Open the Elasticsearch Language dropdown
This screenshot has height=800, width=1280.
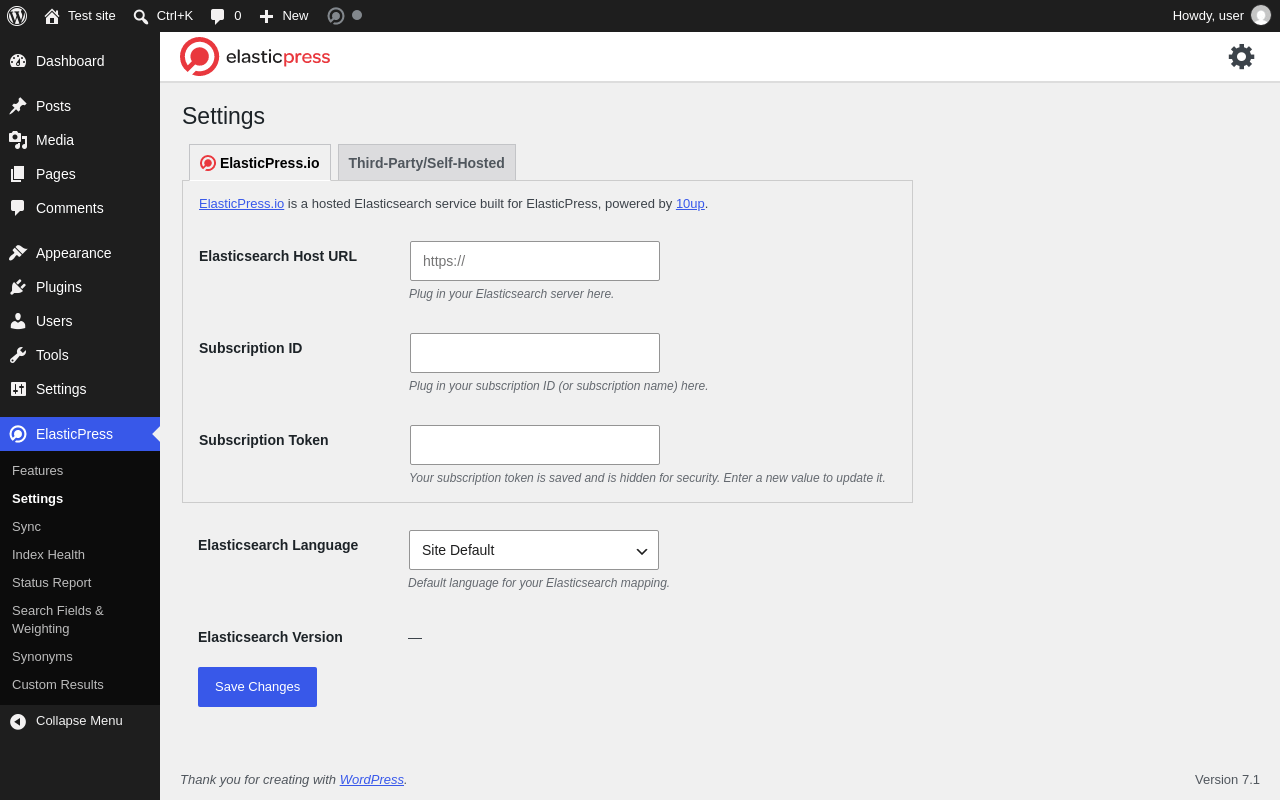pyautogui.click(x=534, y=550)
